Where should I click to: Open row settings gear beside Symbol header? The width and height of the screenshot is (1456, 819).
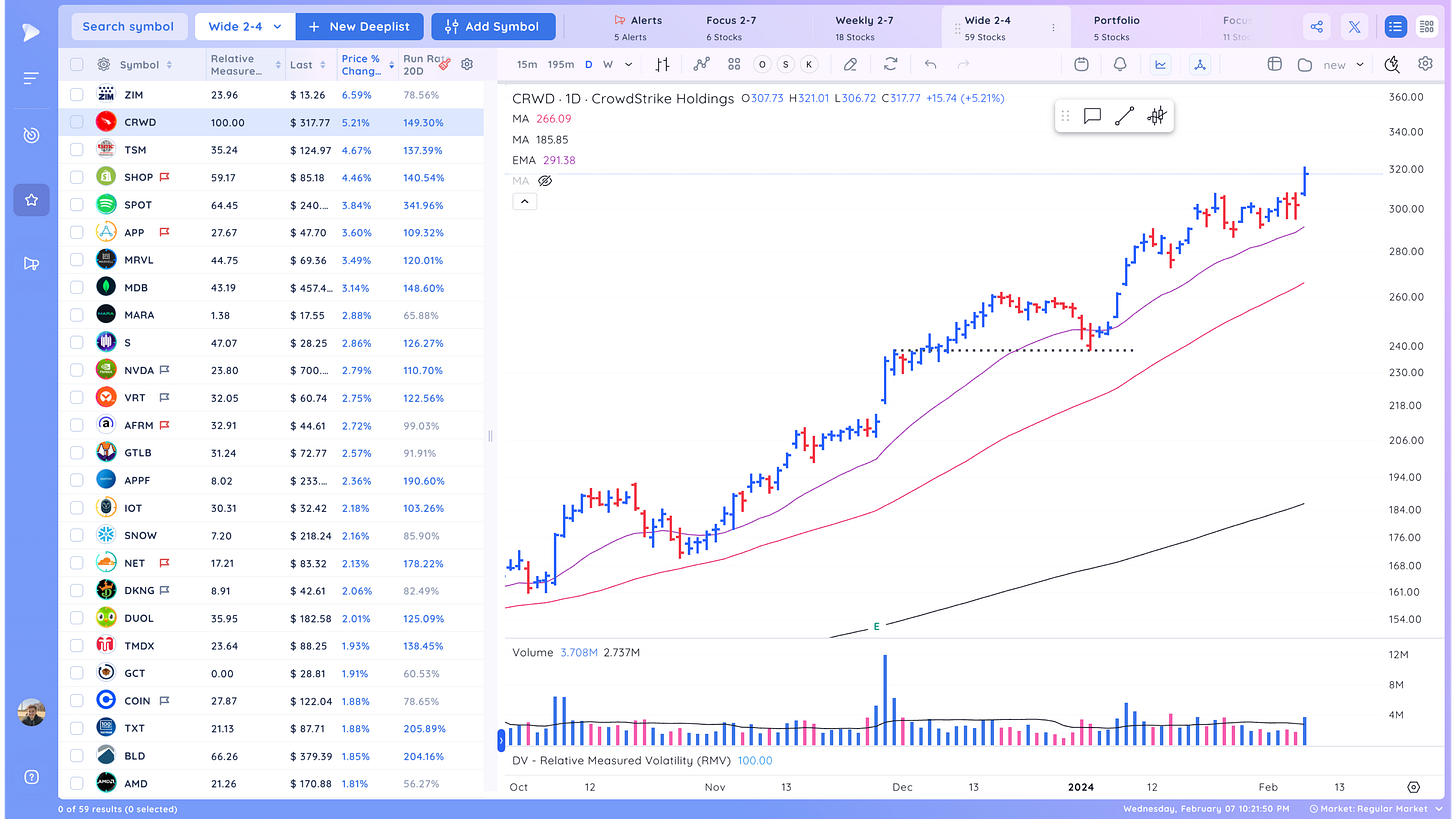[104, 64]
